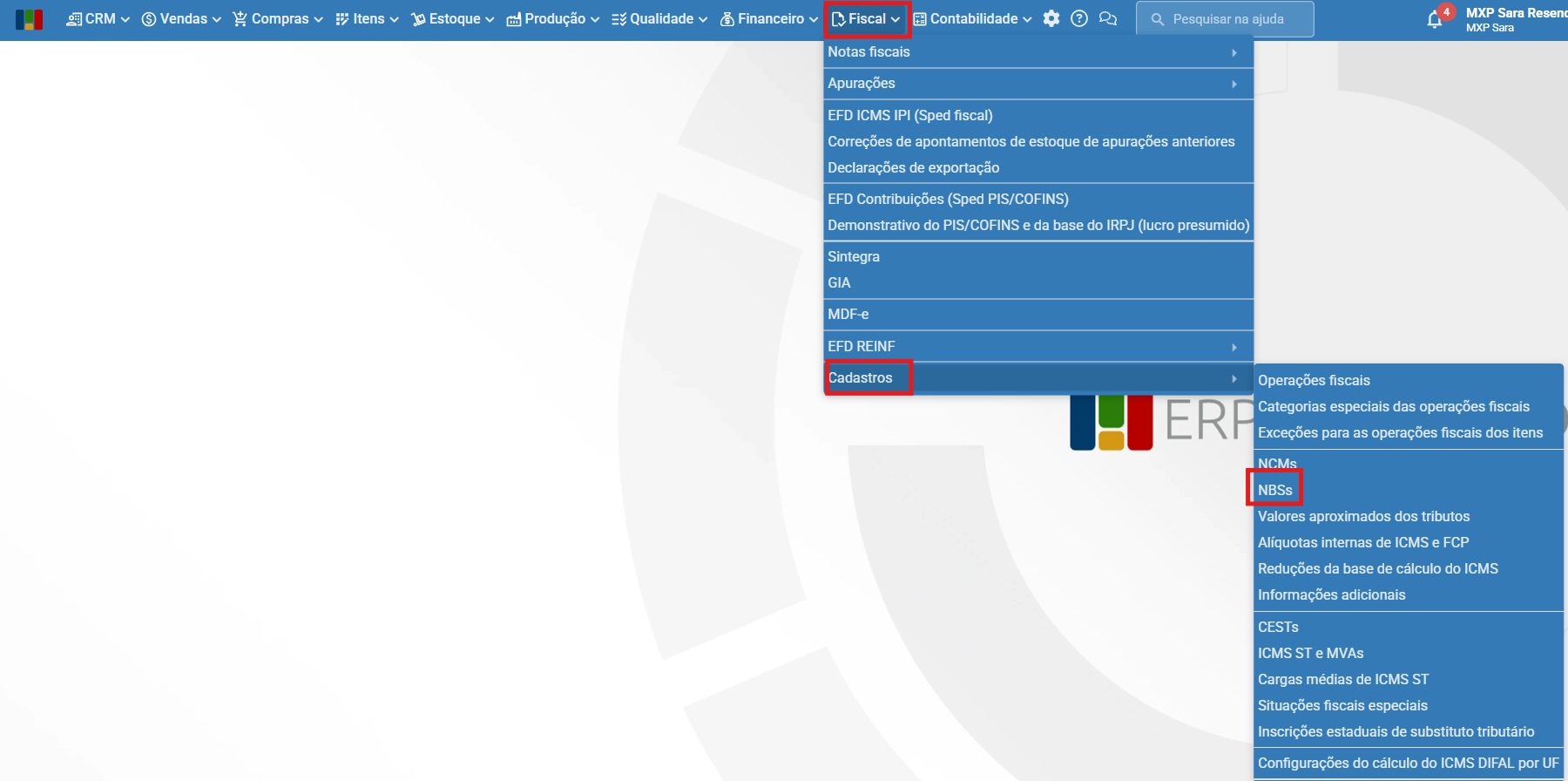
Task: Expand the Contabilidade dropdown chevron
Action: 1027,19
